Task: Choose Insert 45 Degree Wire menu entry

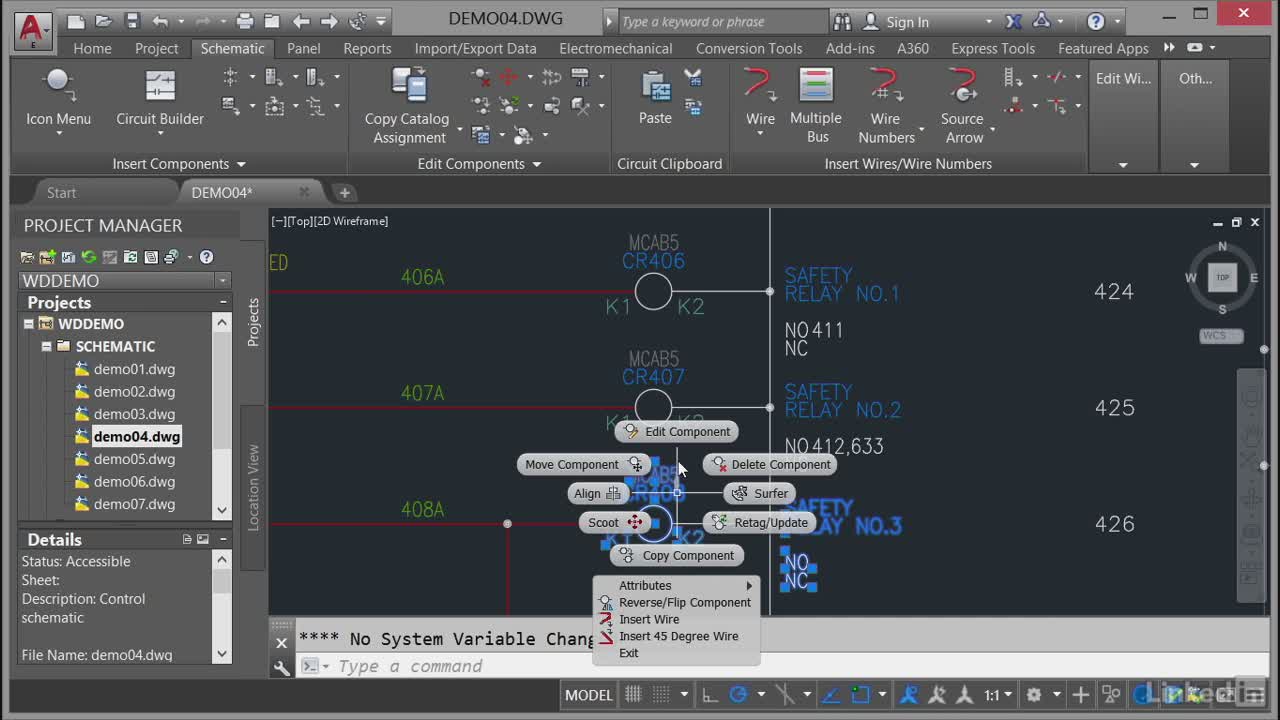Action: point(678,636)
